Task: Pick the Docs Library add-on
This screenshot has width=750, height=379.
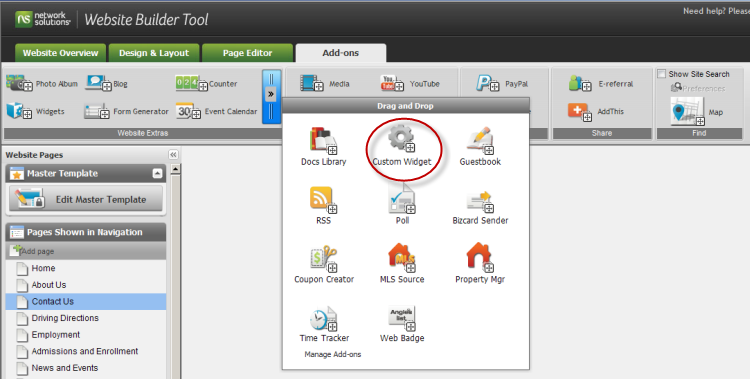Action: [x=323, y=147]
